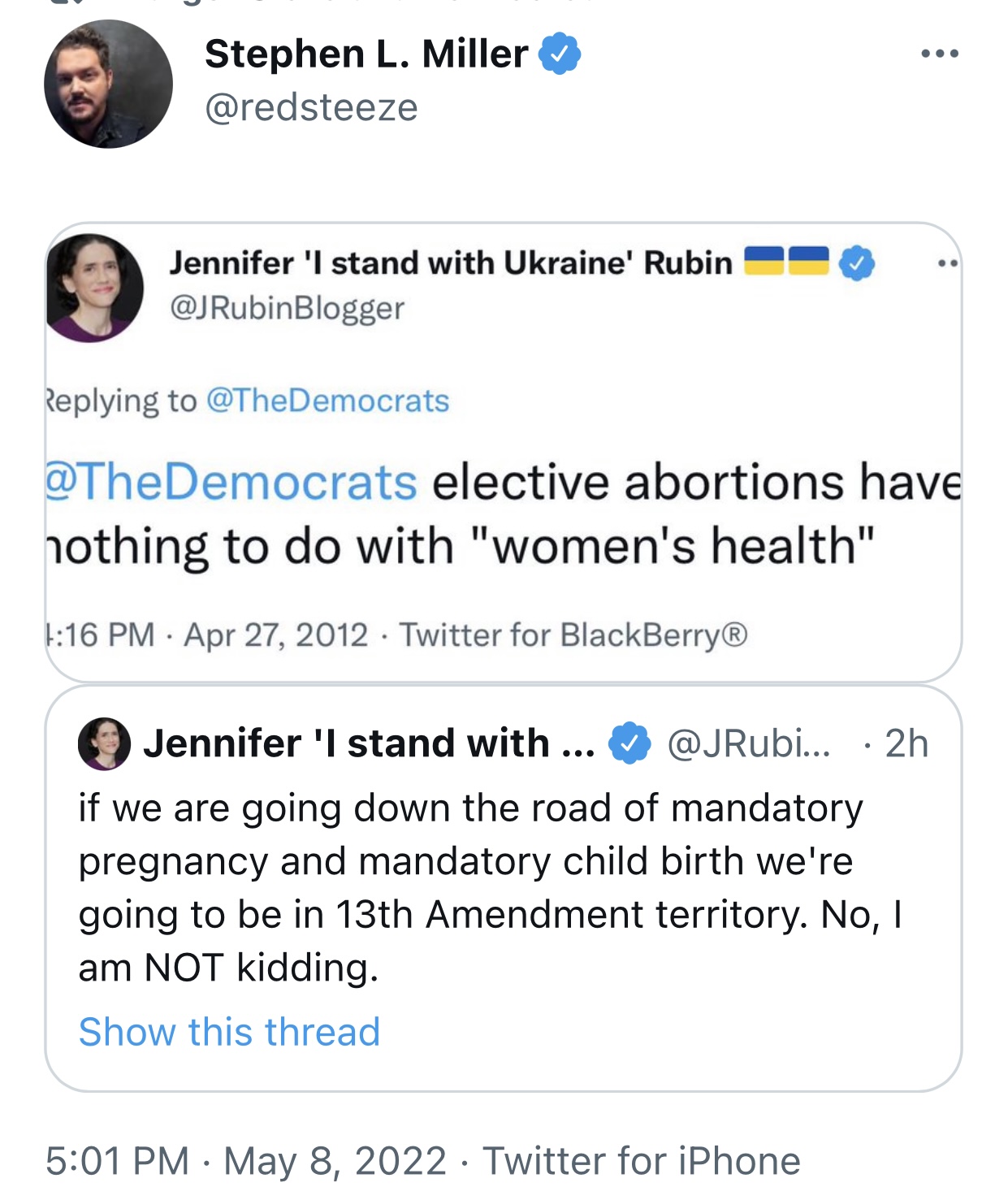This screenshot has width=1008, height=1187.
Task: Click the verified badge beside the Ukraine flags
Action: click(856, 263)
